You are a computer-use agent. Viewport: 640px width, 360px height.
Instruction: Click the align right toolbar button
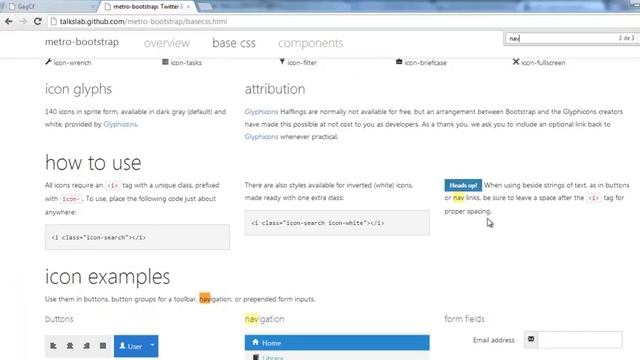(x=87, y=346)
